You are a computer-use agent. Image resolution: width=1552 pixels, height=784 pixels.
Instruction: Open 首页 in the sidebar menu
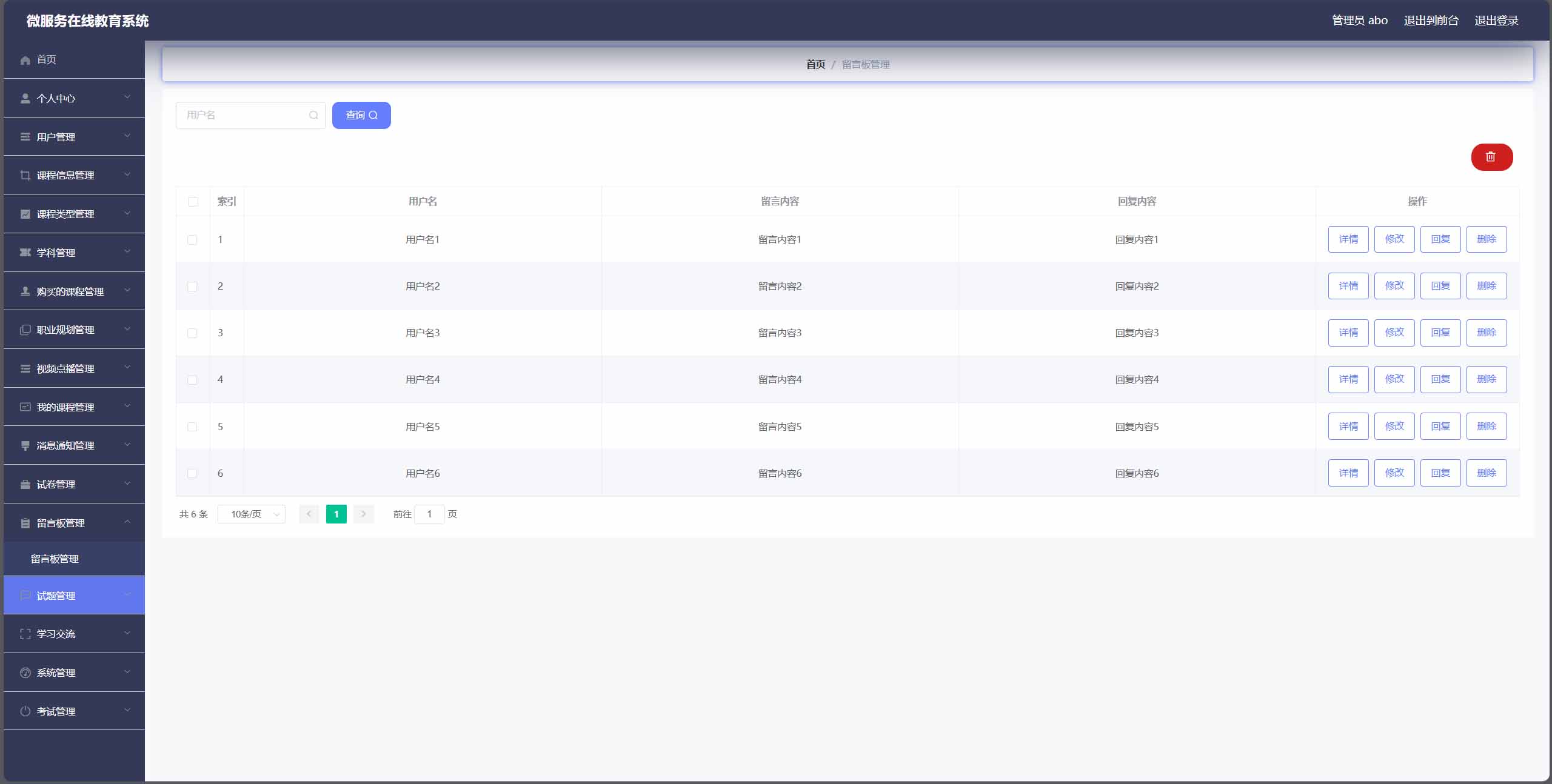74,59
